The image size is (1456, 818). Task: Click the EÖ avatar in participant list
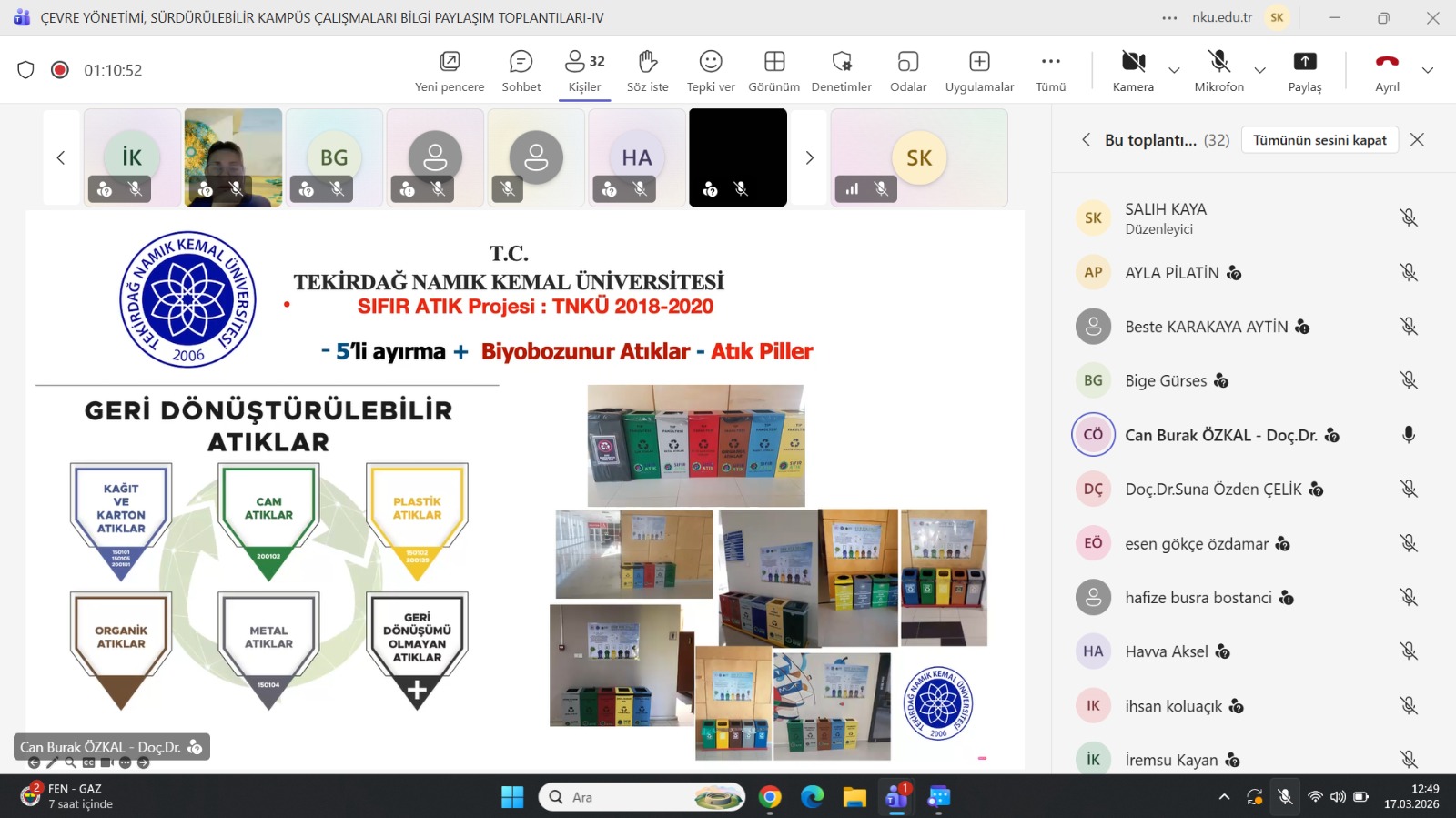pos(1093,543)
